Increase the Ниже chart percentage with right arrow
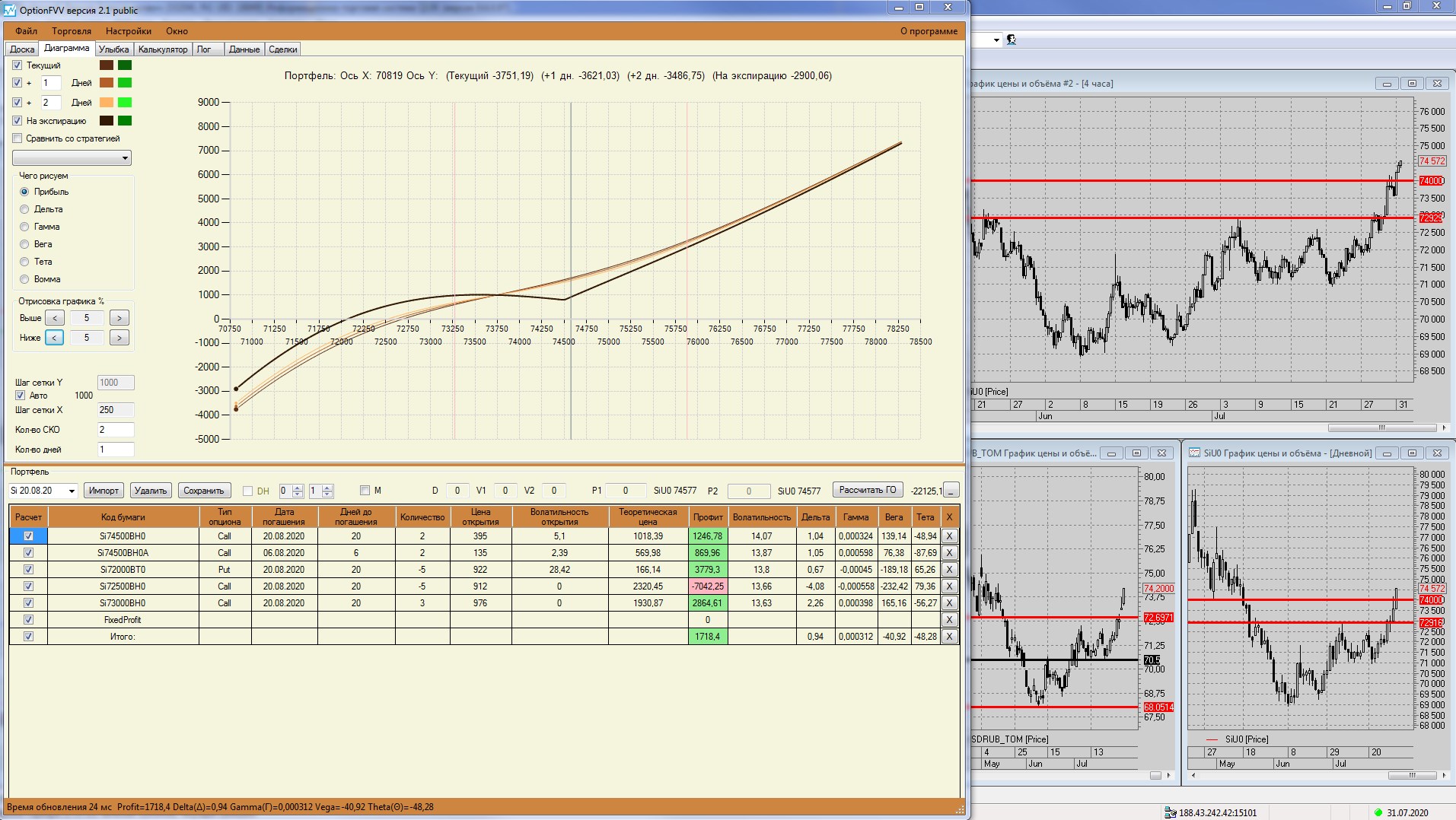Image resolution: width=1456 pixels, height=820 pixels. coord(119,338)
